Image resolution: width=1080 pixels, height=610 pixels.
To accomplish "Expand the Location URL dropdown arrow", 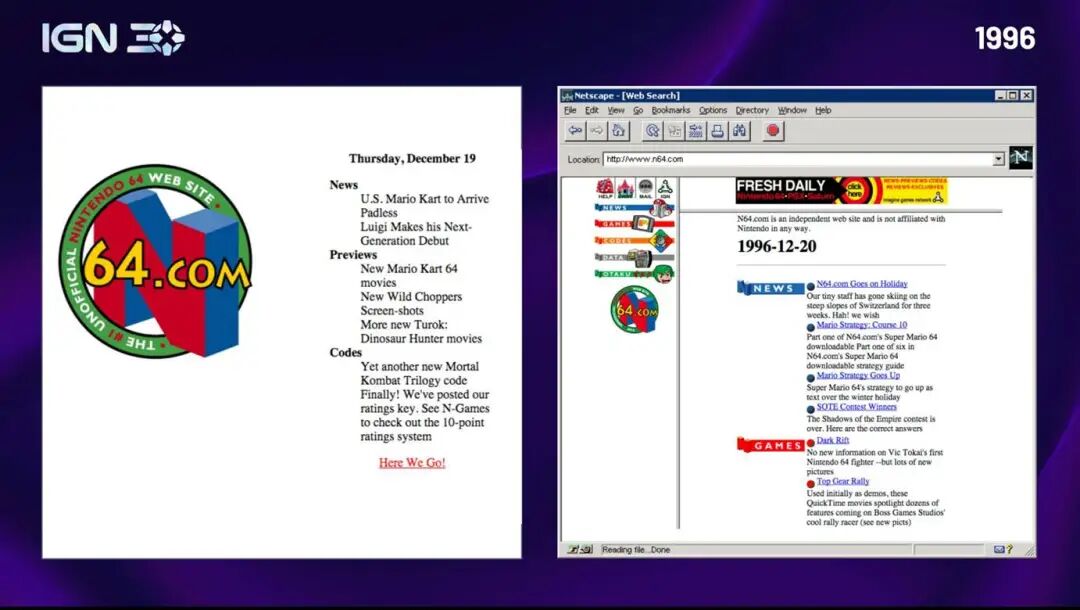I will coord(999,159).
